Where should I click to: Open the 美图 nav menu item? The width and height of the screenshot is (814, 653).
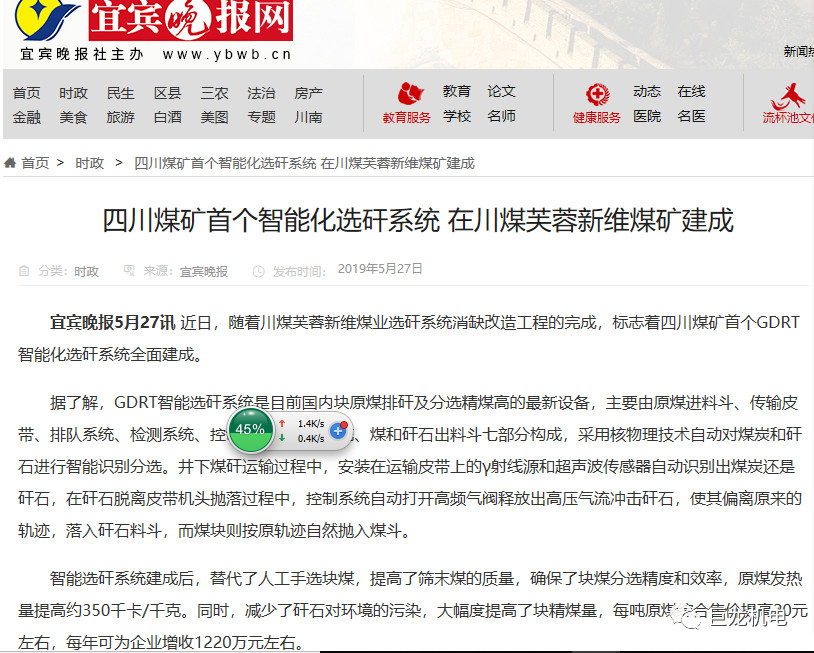[214, 117]
